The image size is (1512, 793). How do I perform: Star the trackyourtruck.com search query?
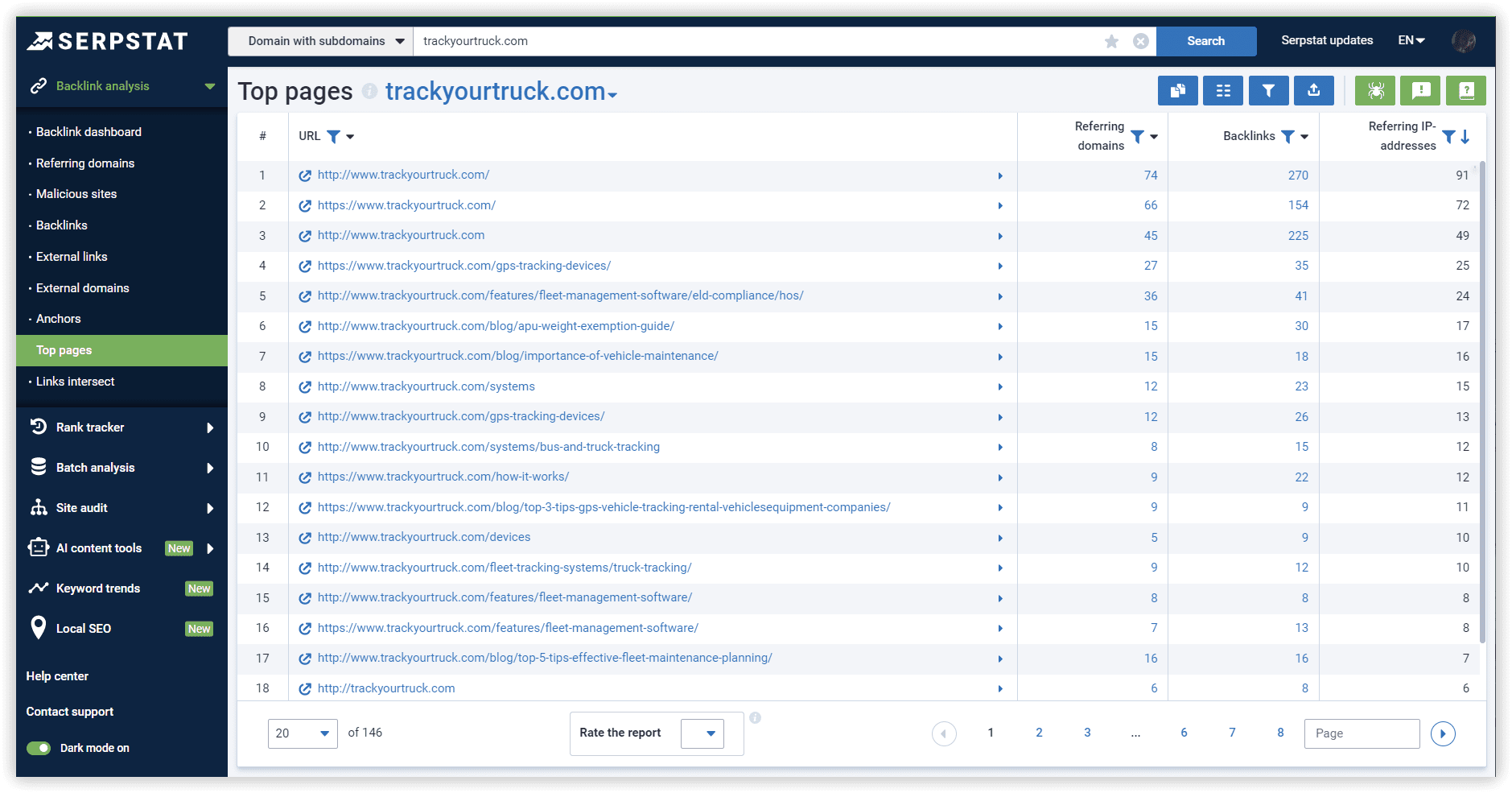[1112, 41]
